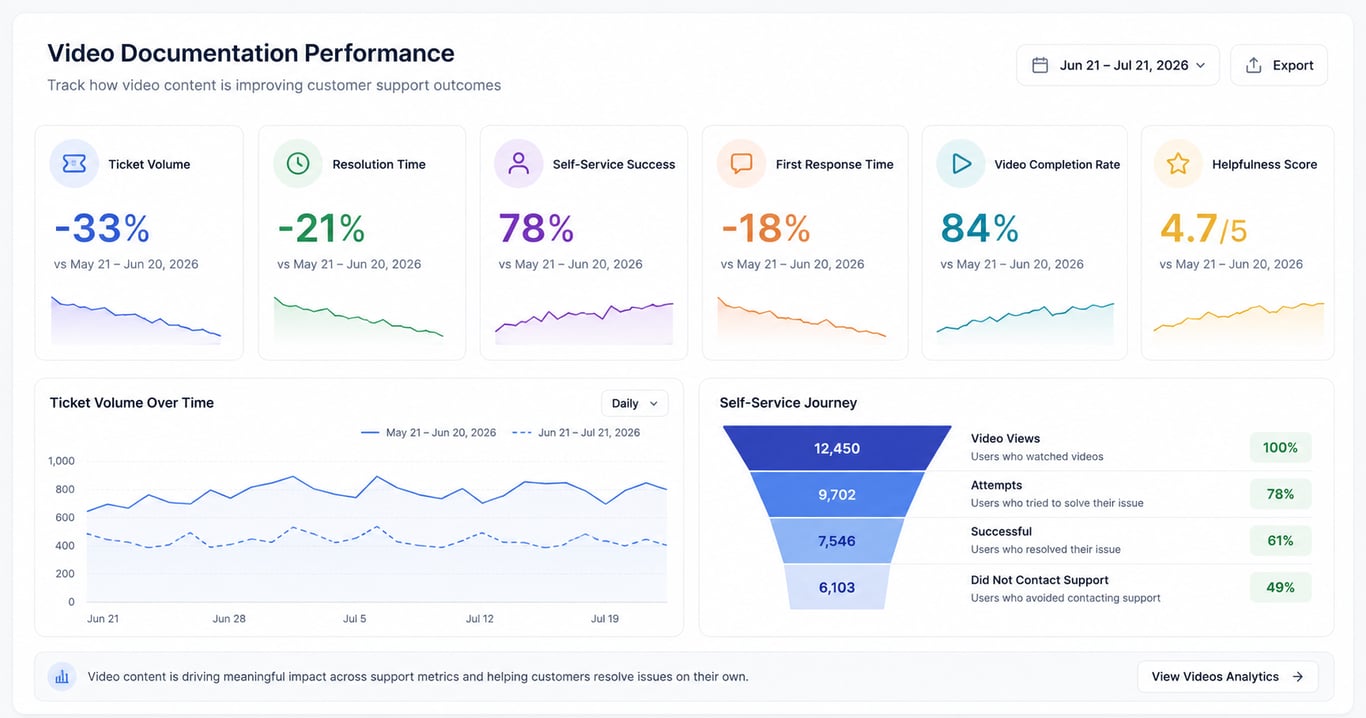Click the Self-Service Journey heading

(x=788, y=403)
